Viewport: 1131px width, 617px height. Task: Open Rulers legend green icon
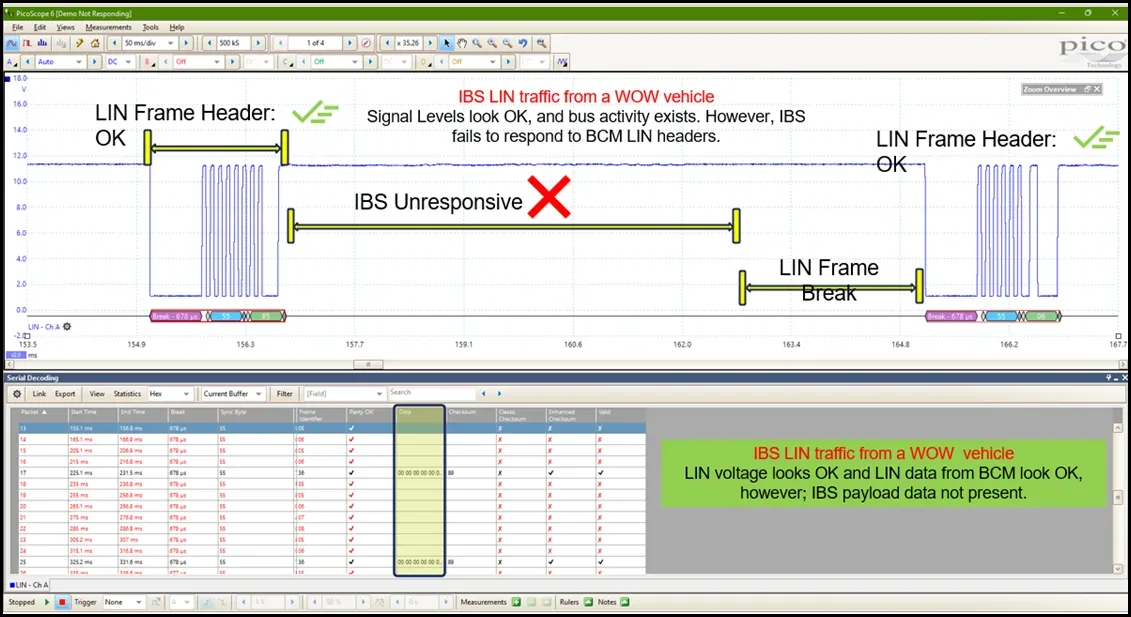589,602
